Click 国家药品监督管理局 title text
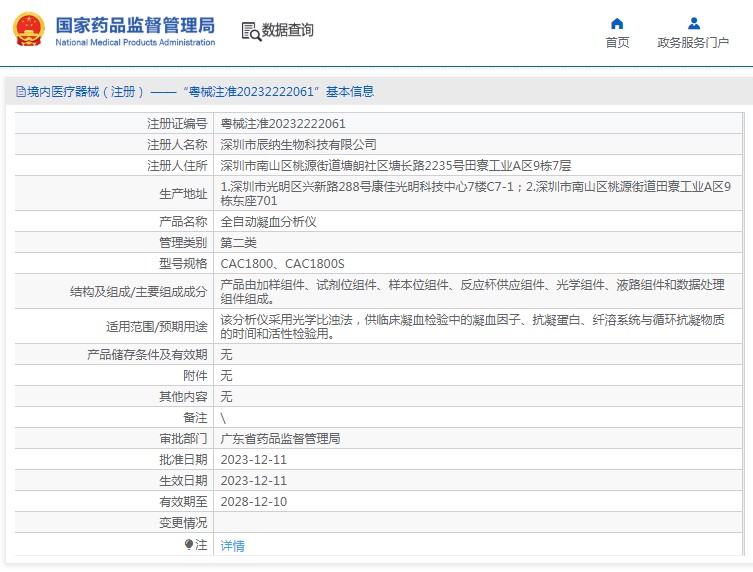 coord(135,25)
